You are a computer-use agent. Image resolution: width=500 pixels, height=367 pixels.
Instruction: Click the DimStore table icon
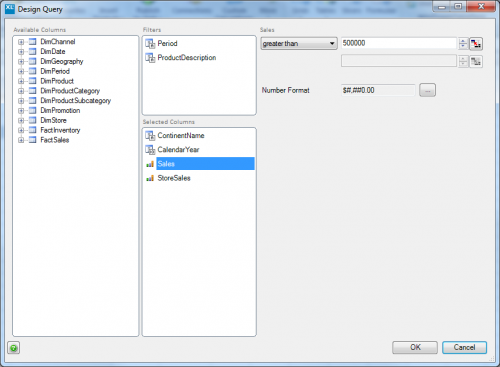click(x=32, y=120)
